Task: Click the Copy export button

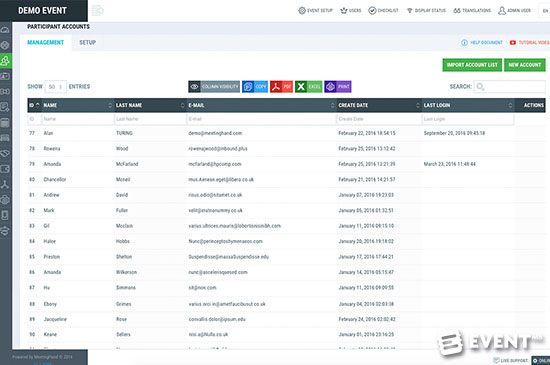Action: point(255,87)
